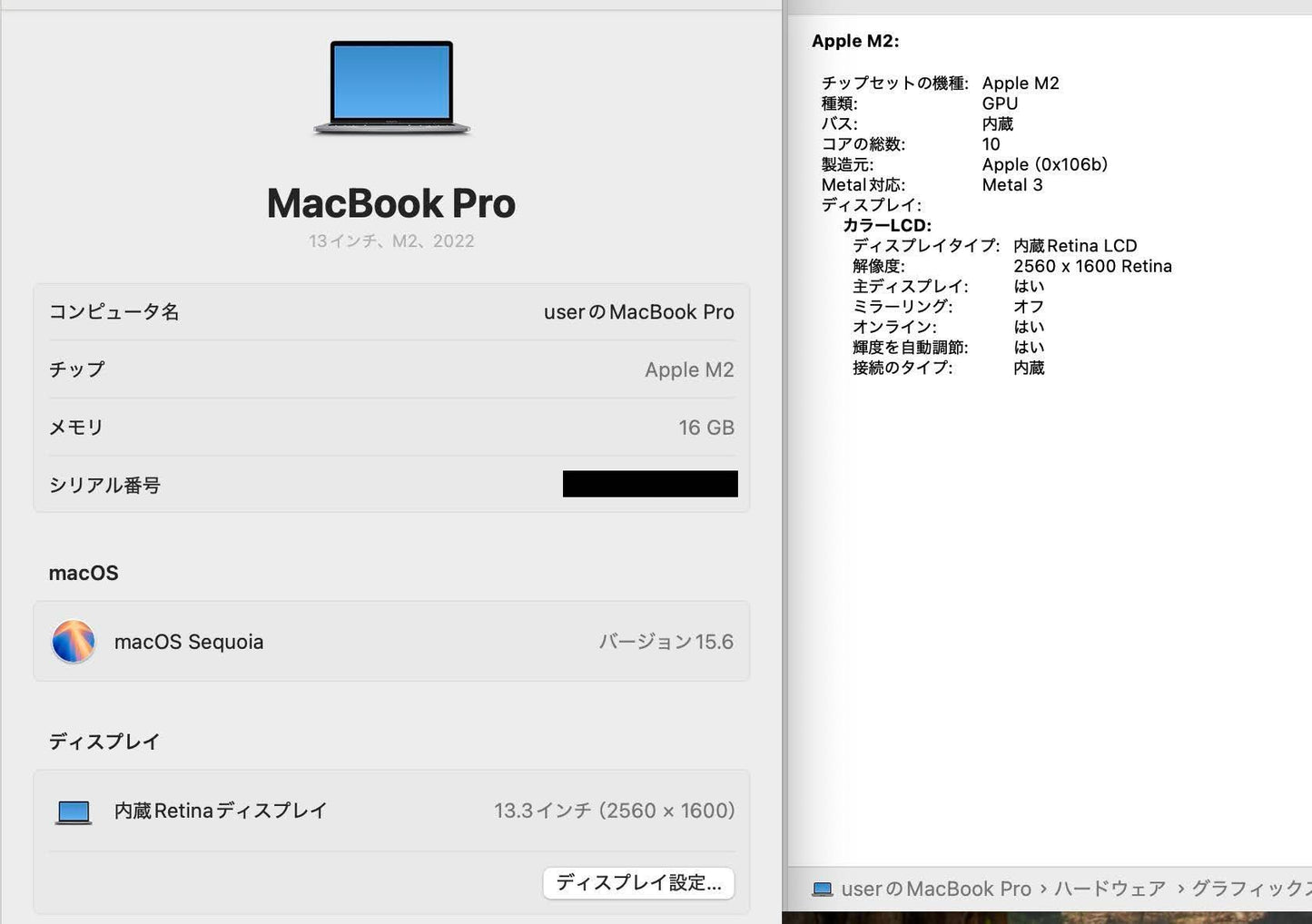Viewport: 1312px width, 924px height.
Task: Select the コンピュータ名 row
Action: [x=390, y=311]
